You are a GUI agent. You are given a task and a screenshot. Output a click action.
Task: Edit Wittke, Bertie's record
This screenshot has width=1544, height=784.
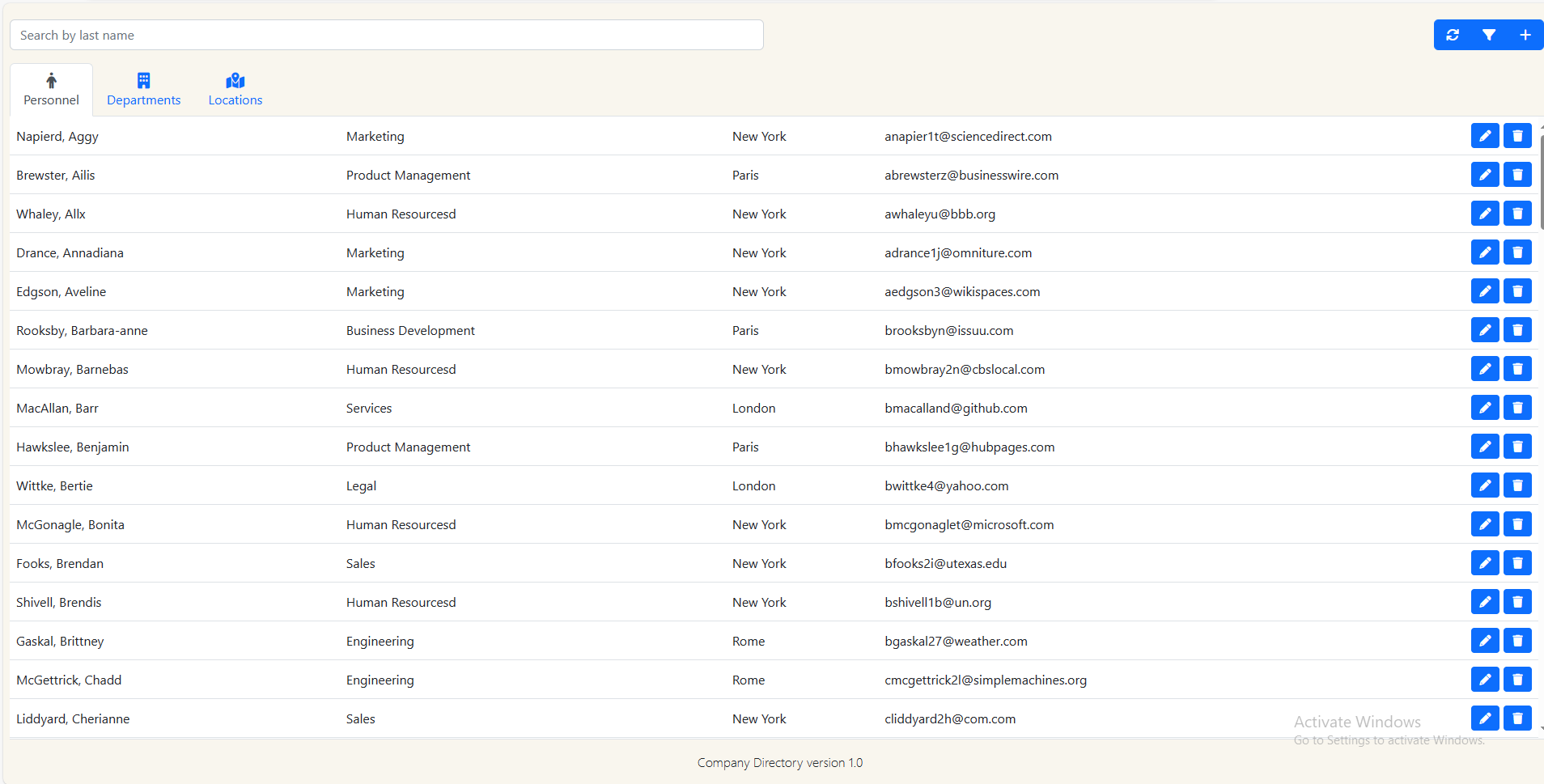click(1484, 485)
